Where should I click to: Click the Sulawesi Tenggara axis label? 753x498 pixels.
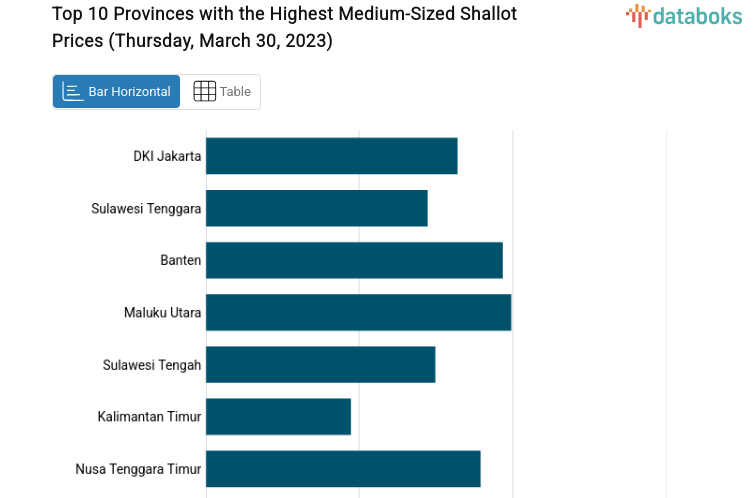coord(146,208)
